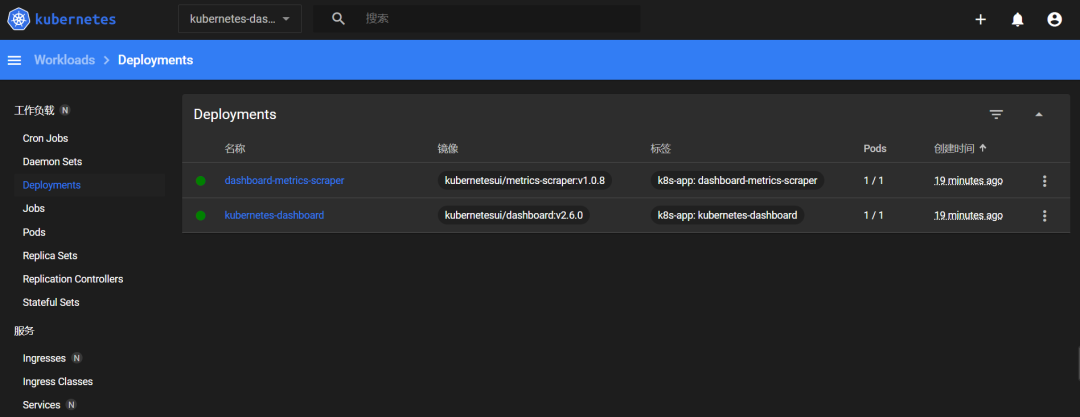Collapse the Deployments card
The width and height of the screenshot is (1080, 417).
(x=1039, y=114)
